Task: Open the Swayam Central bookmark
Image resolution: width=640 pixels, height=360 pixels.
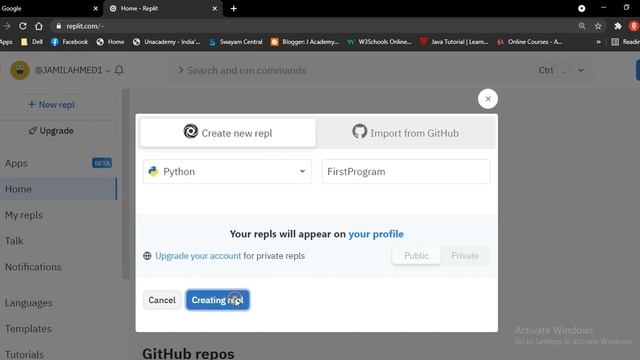Action: (x=236, y=42)
